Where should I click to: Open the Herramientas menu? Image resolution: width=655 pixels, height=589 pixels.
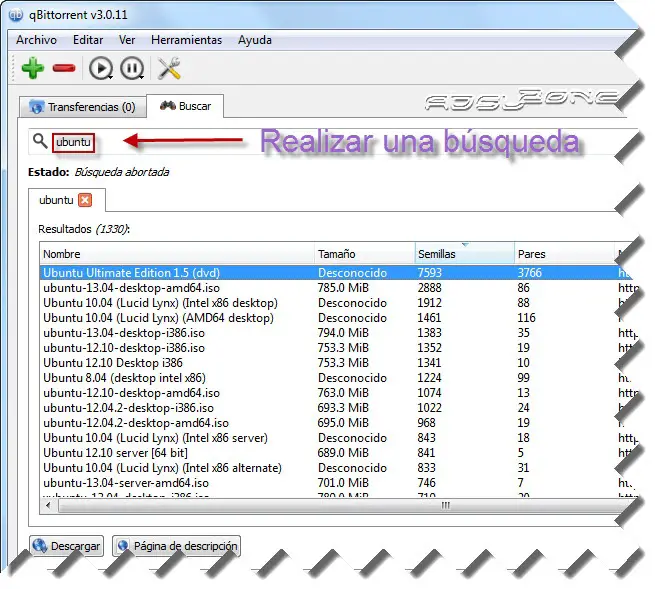186,40
